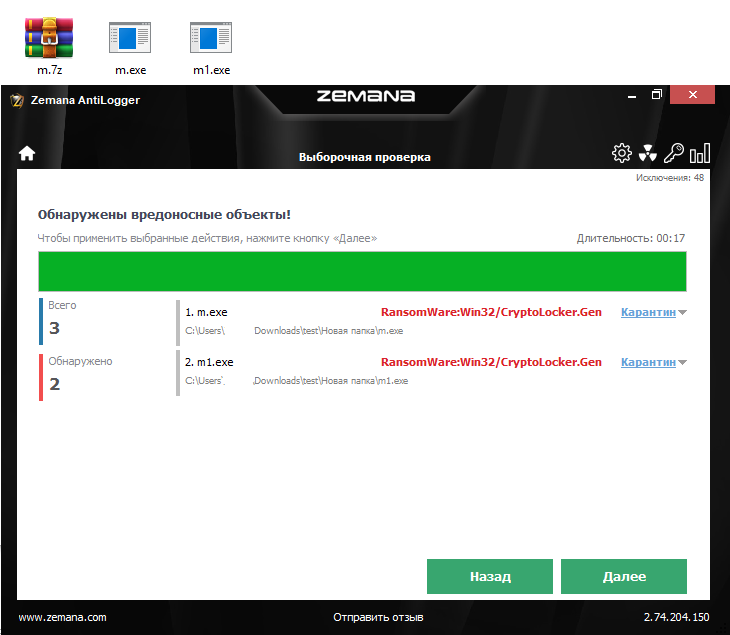Open license key icon
This screenshot has width=730, height=635.
pyautogui.click(x=673, y=153)
